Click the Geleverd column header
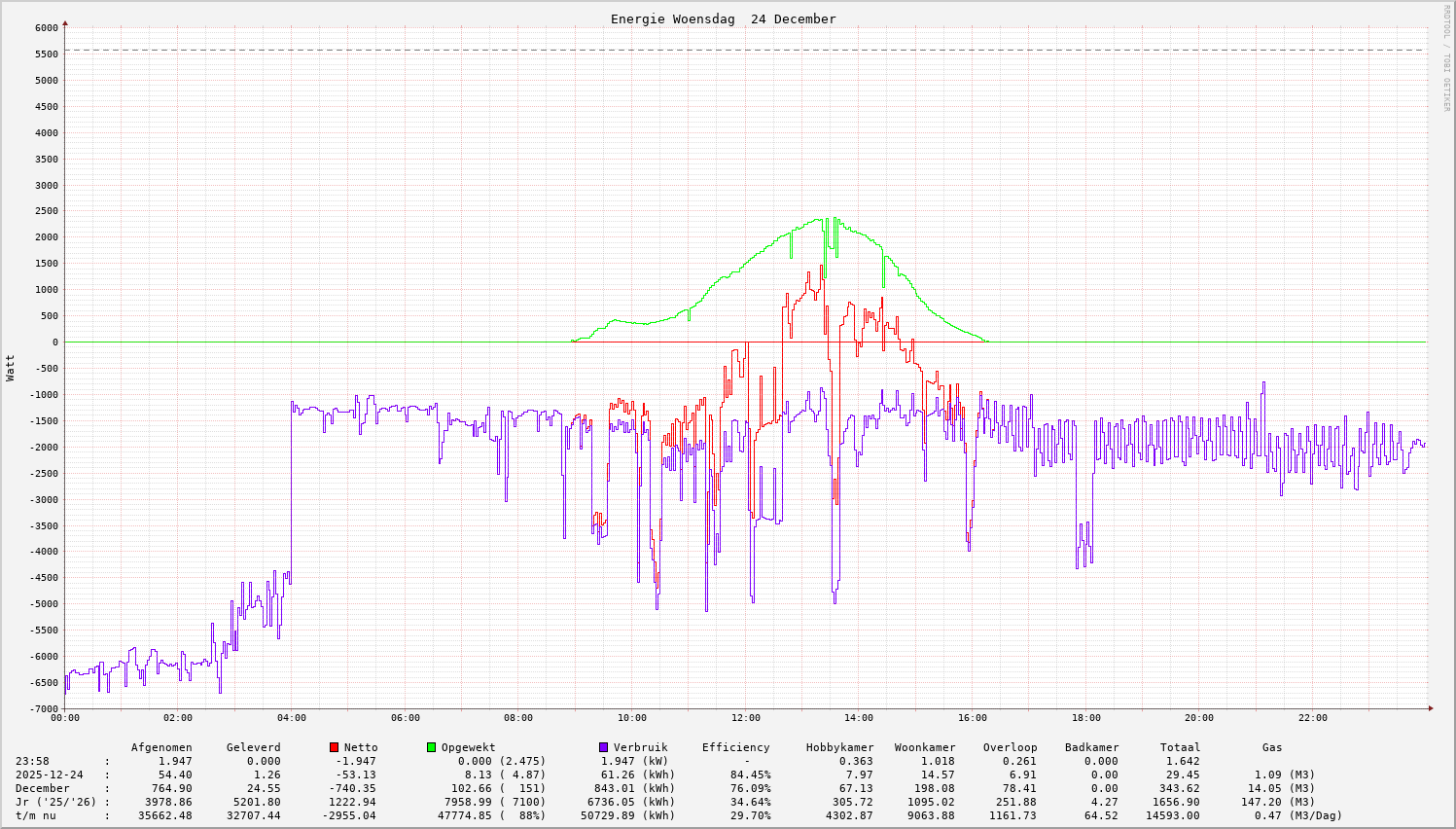 [x=253, y=747]
